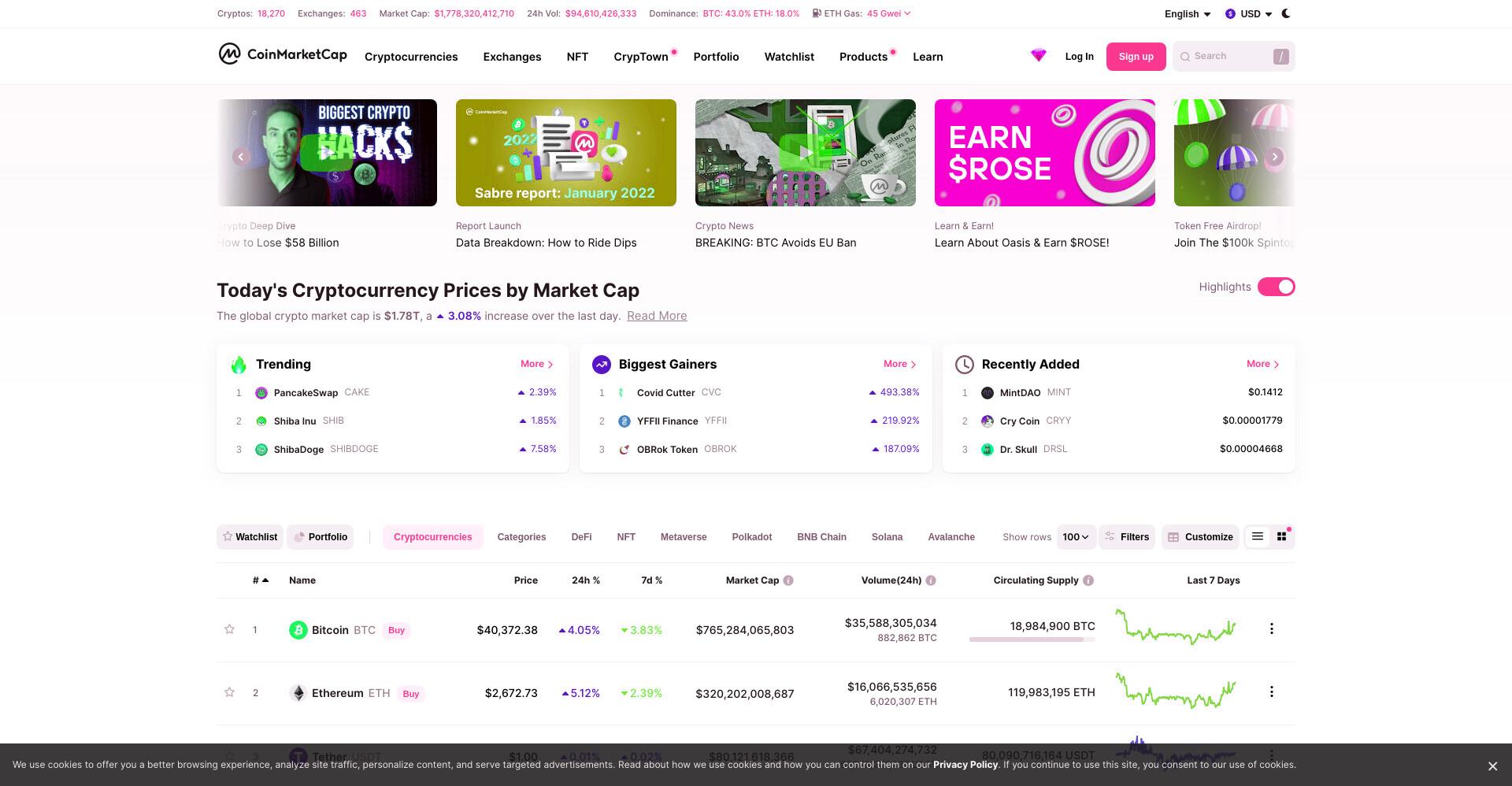Star Ethereum to add to watchlist

click(x=229, y=692)
